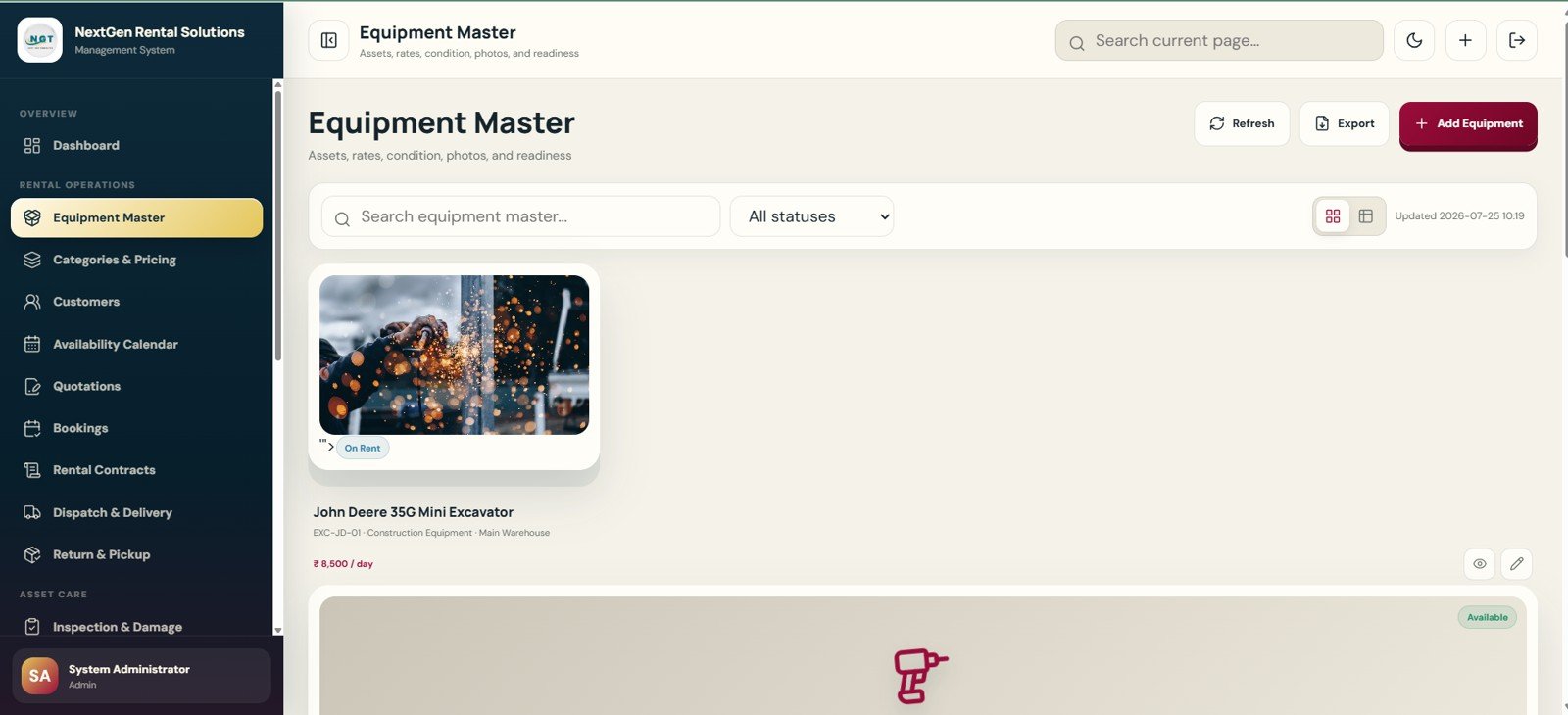The image size is (1568, 715).
Task: Click the Available status badge
Action: [x=1487, y=617]
